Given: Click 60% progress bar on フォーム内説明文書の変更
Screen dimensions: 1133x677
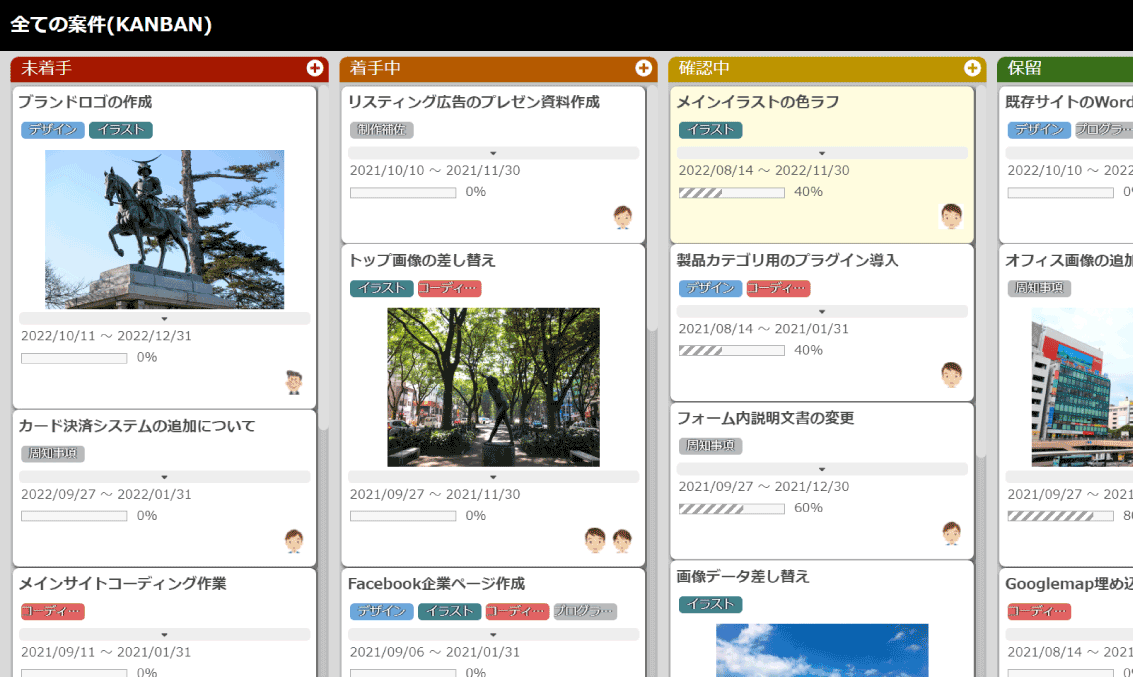Looking at the screenshot, I should point(731,509).
